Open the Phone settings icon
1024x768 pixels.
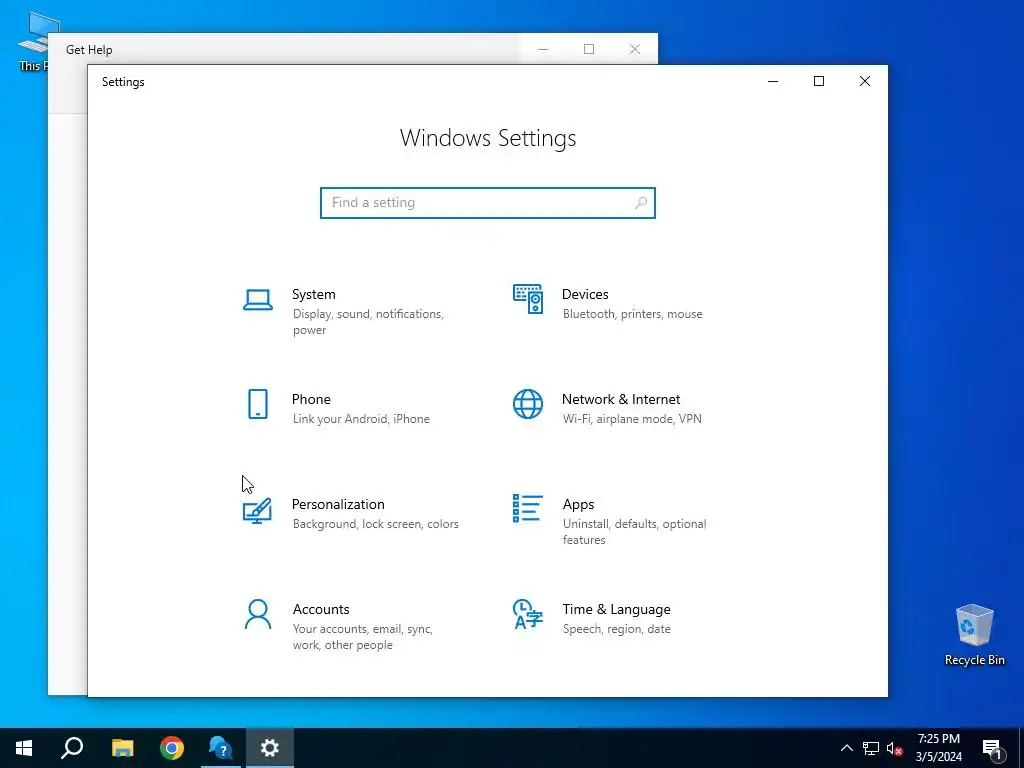coord(258,404)
